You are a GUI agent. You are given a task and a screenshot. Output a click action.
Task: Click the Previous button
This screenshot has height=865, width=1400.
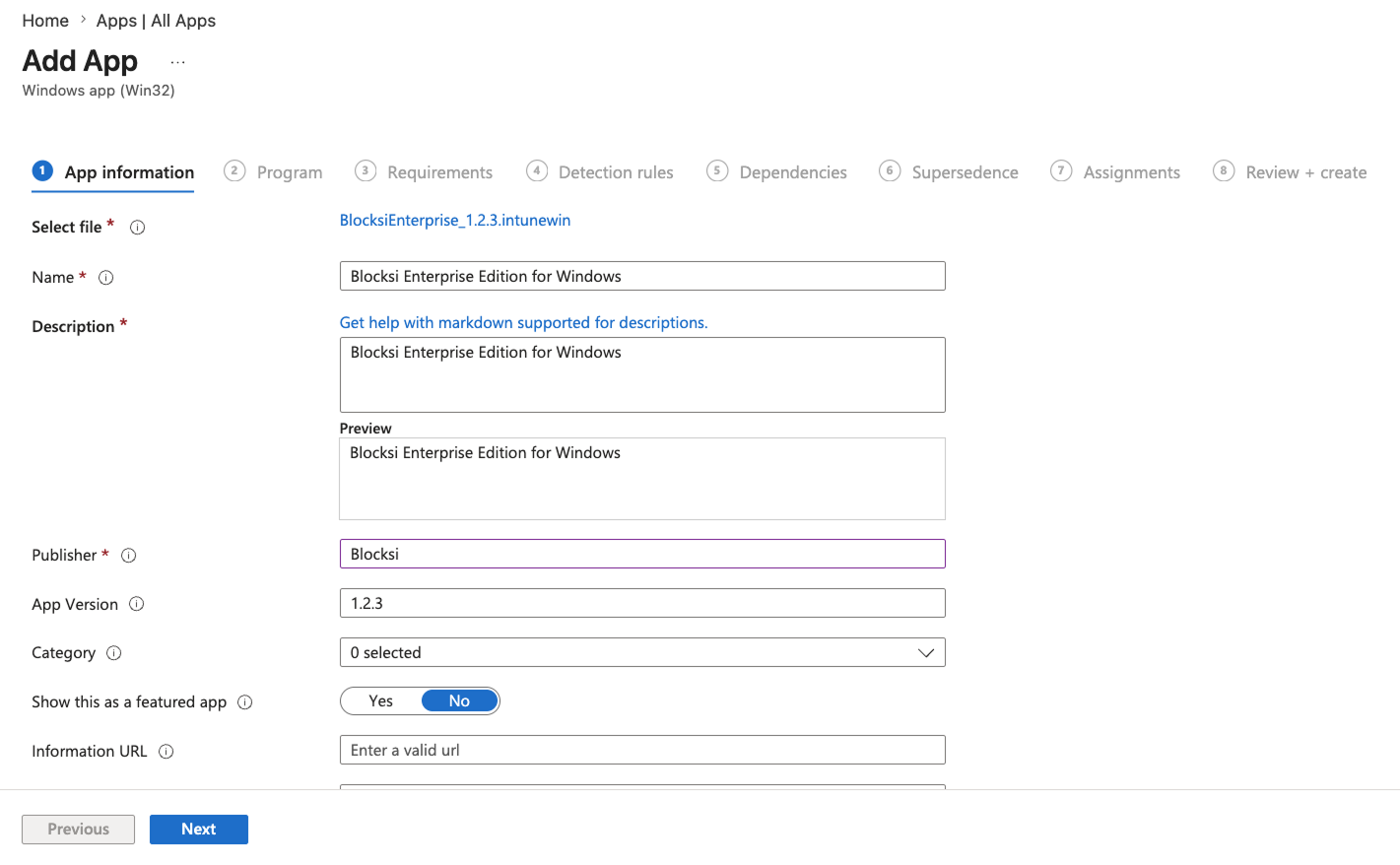pos(78,830)
